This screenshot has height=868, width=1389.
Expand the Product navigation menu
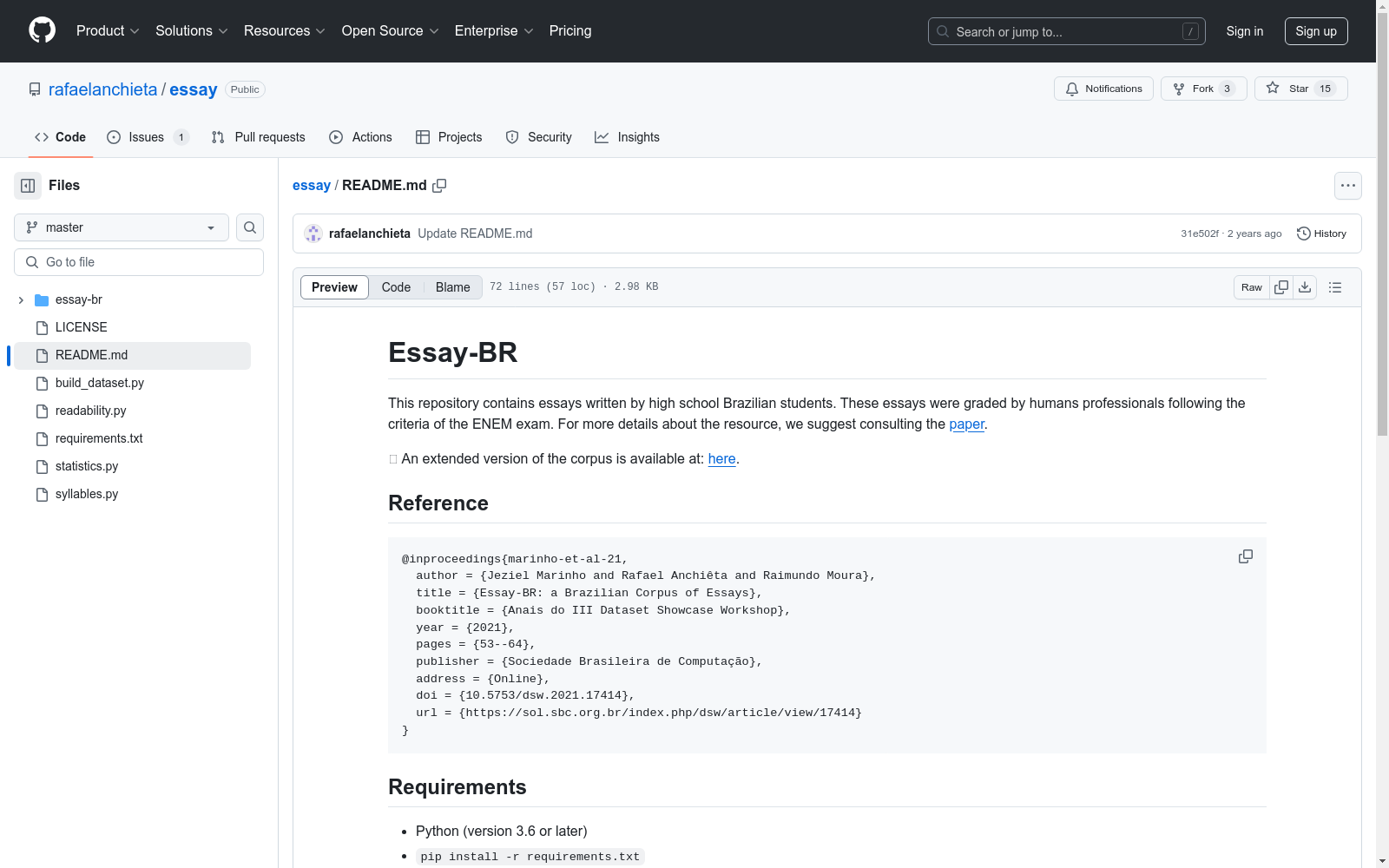tap(108, 31)
